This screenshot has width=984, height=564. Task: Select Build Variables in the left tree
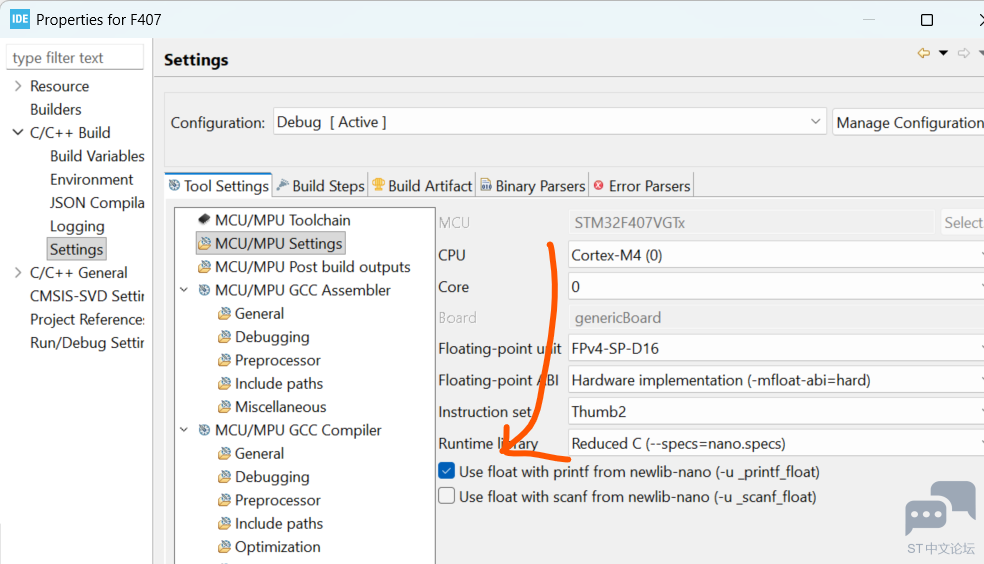tap(97, 156)
